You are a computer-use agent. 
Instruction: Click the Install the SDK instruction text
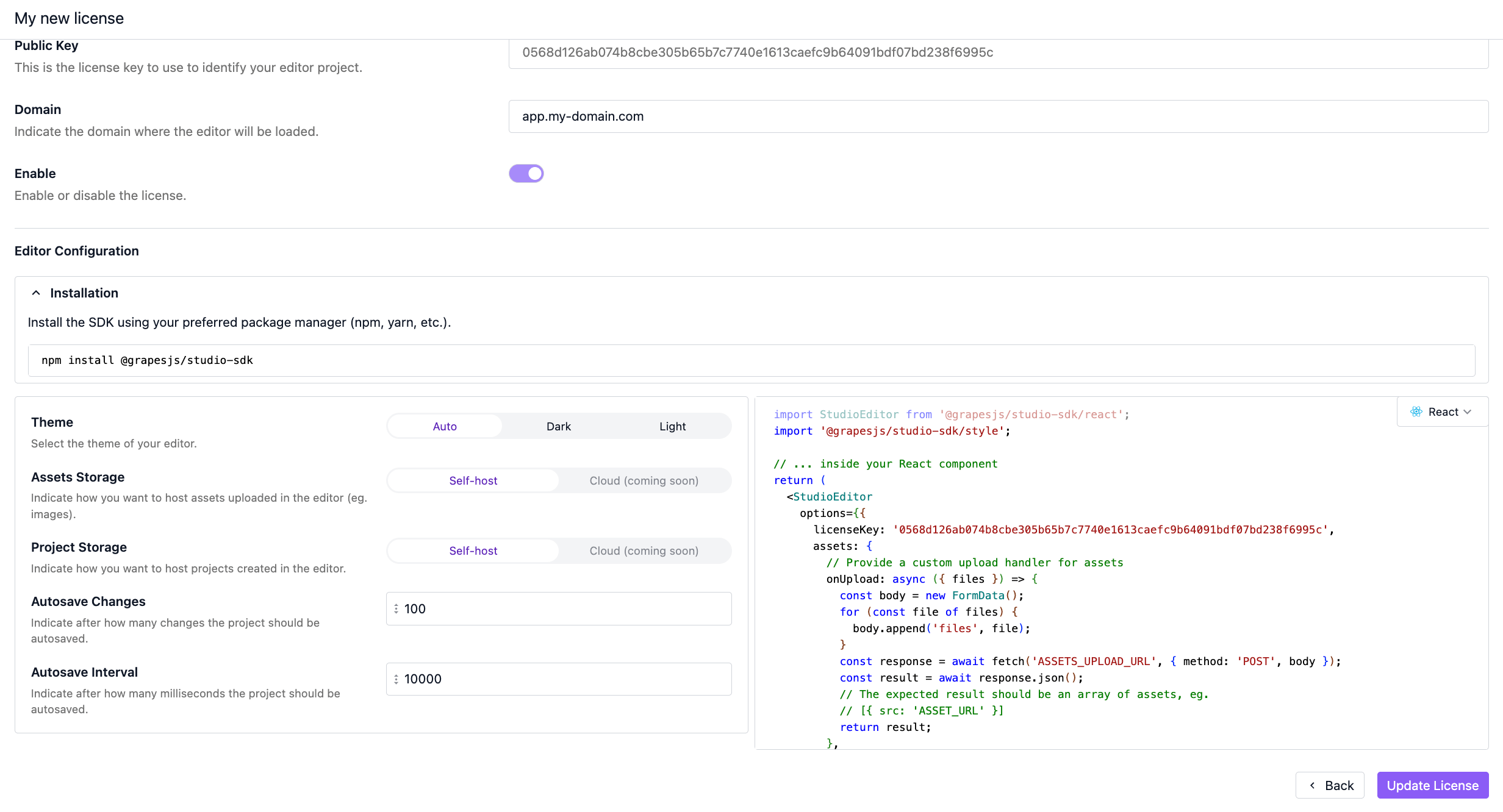coord(239,322)
